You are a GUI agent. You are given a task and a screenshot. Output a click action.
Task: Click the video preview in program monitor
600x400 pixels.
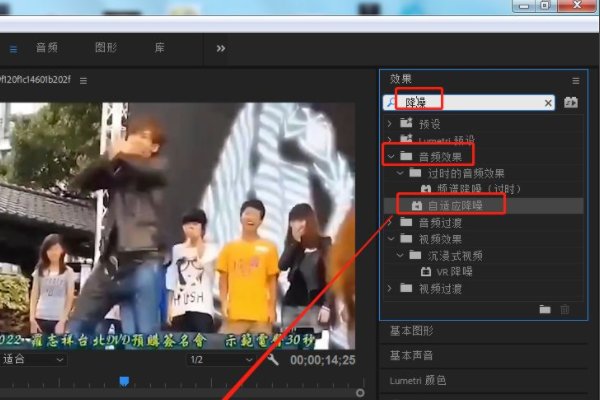(178, 226)
